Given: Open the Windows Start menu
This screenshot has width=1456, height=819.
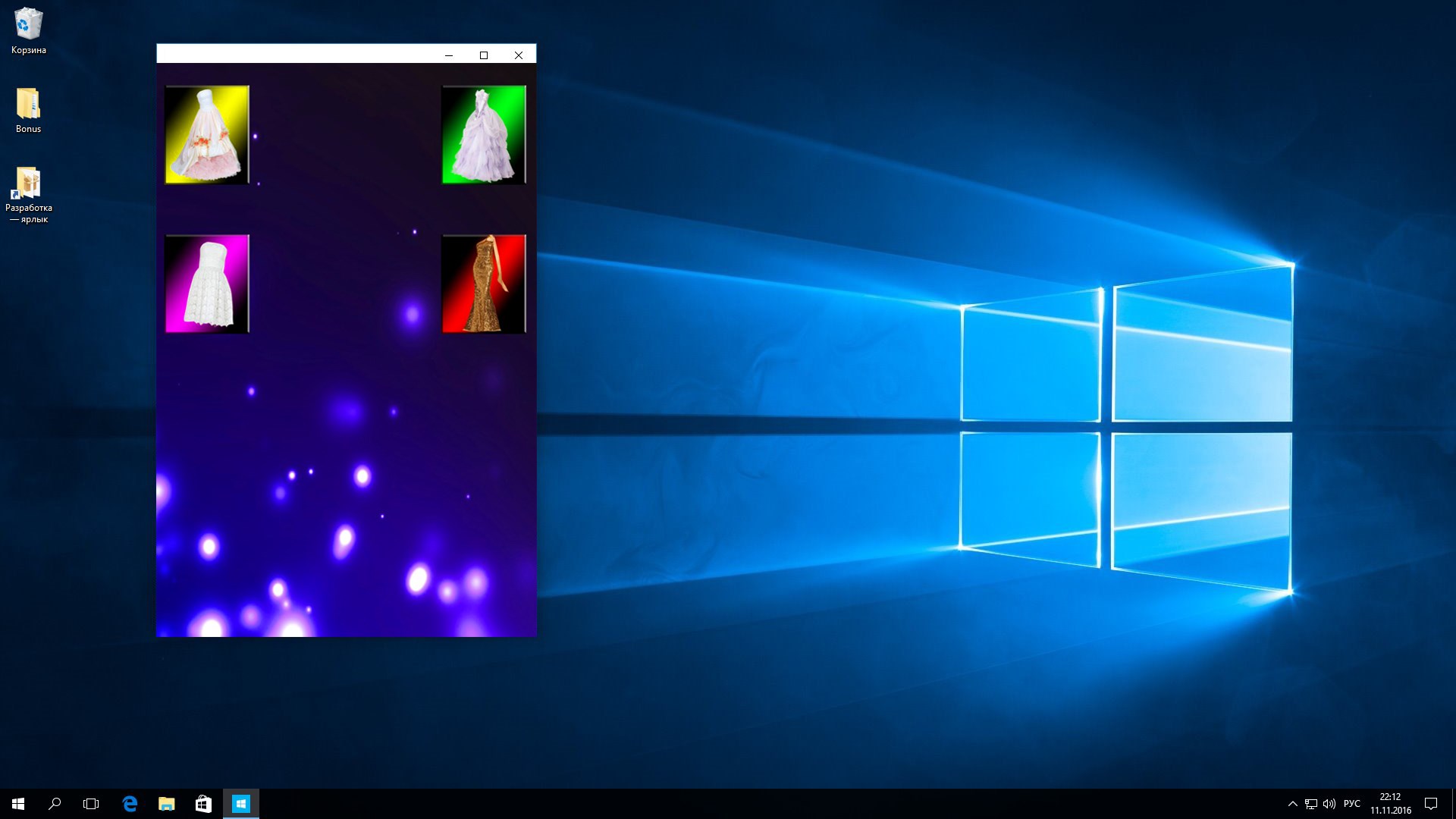Looking at the screenshot, I should pos(18,804).
